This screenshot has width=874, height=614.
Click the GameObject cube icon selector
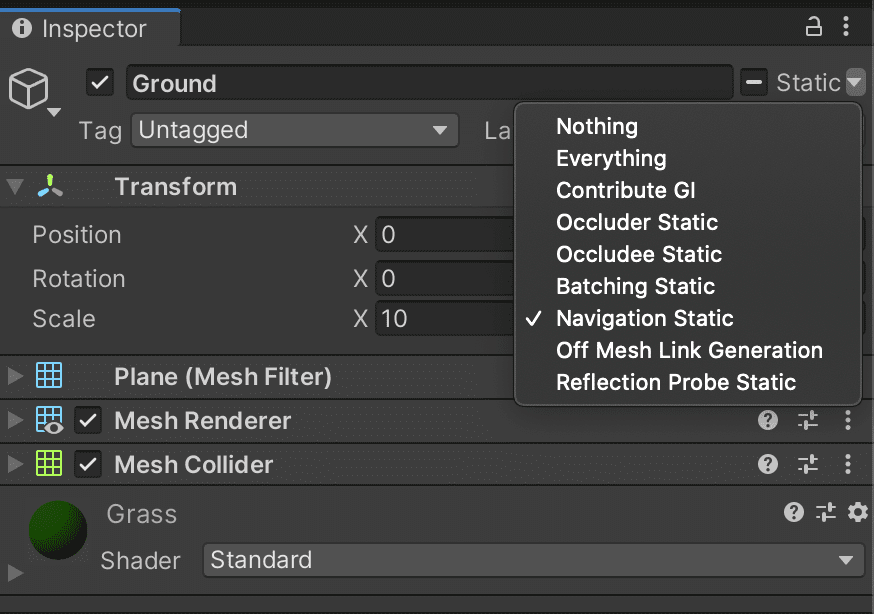pos(32,91)
